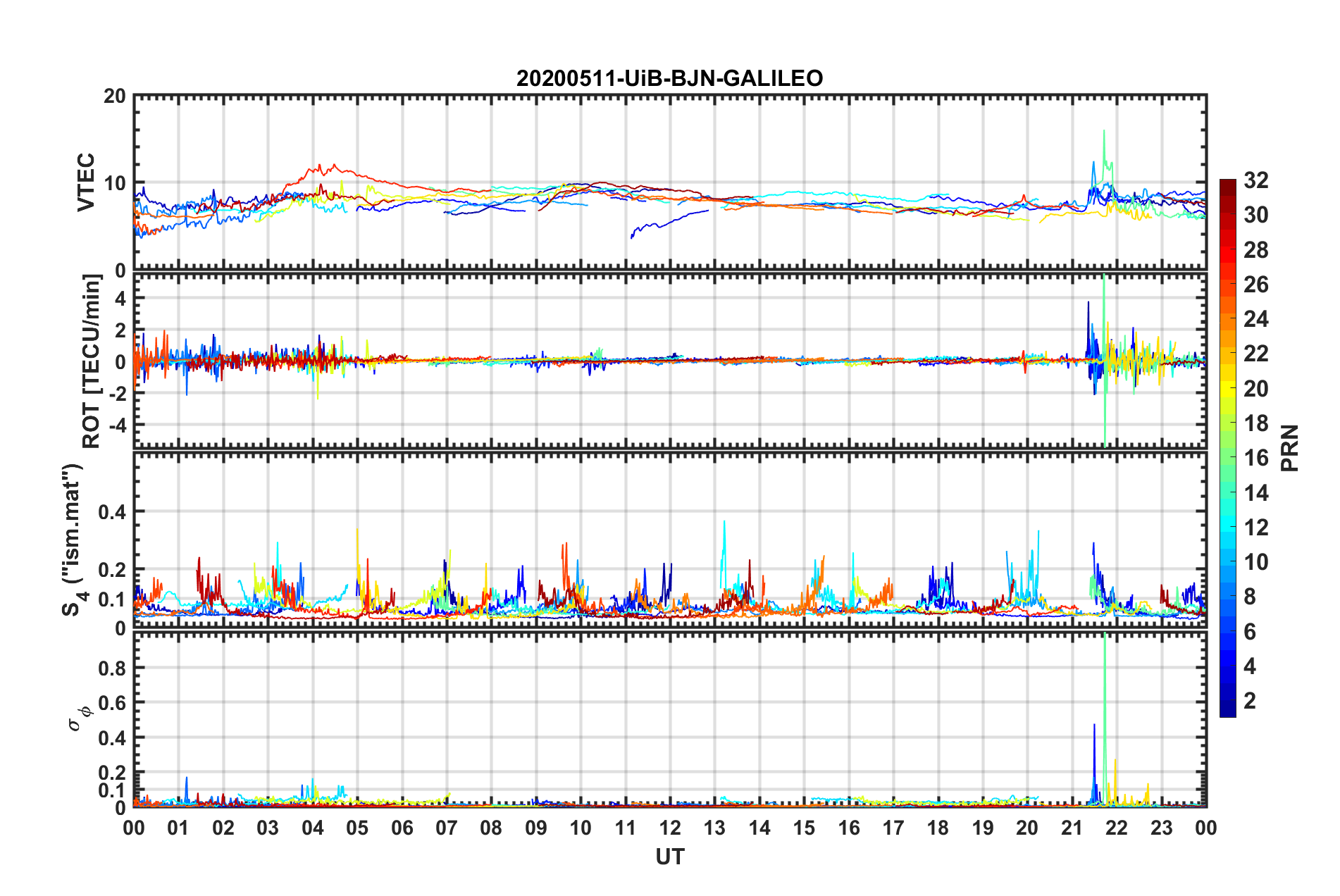Click the S4 axis tick label 0.4
The image size is (1340, 896).
112,512
